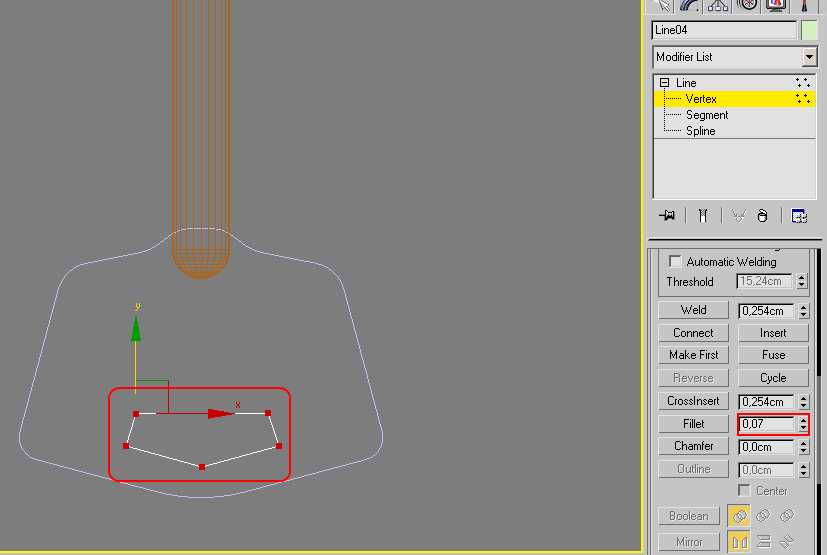Image resolution: width=827 pixels, height=555 pixels.
Task: Click the Weld button
Action: 694,310
